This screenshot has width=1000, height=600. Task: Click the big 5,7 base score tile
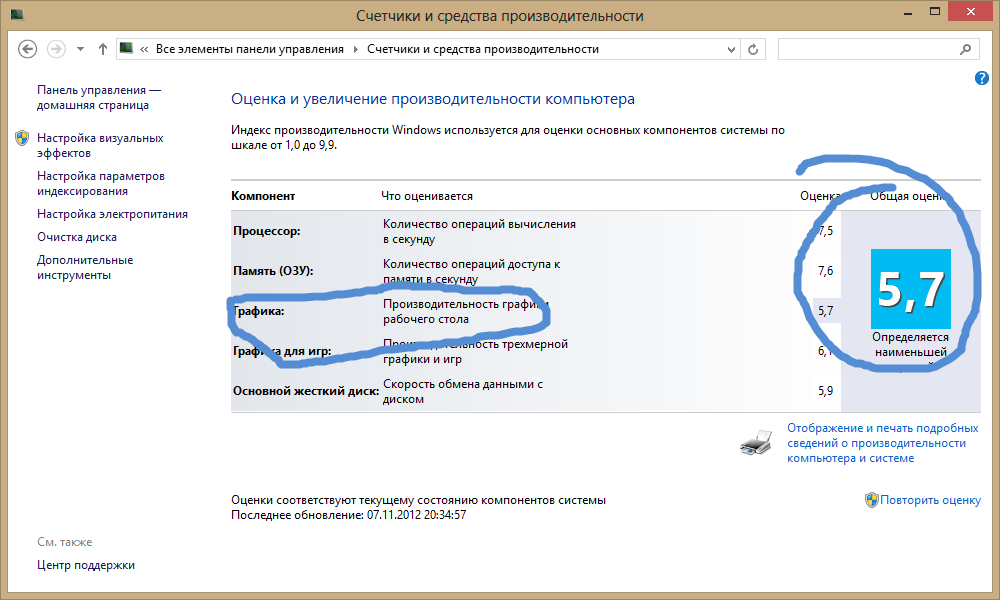click(x=911, y=289)
